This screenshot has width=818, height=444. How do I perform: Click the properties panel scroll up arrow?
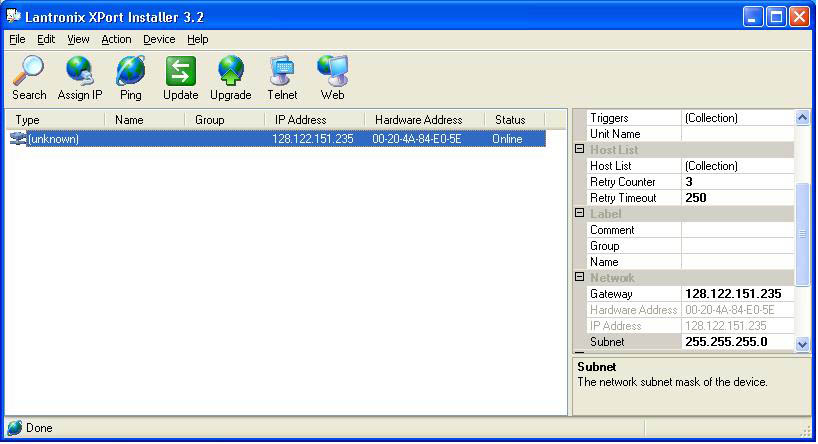click(802, 117)
